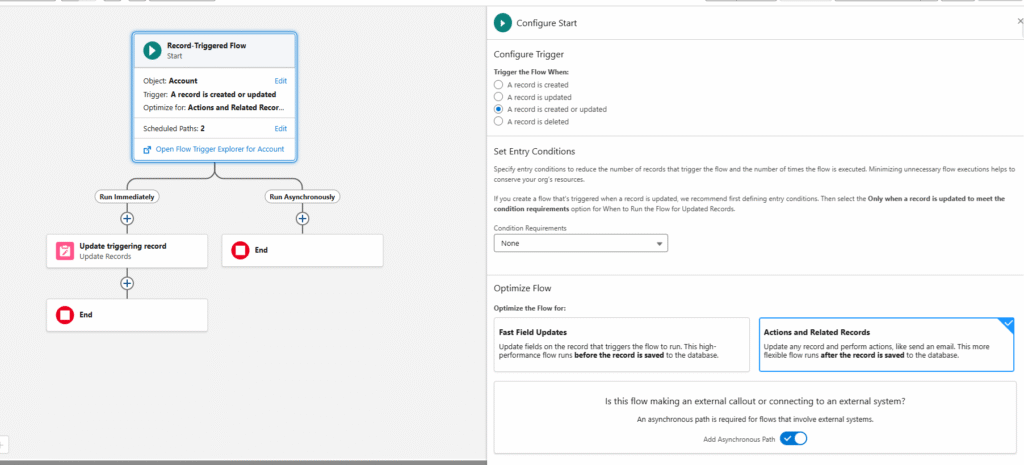Open the Condition Requirements dropdown
1024x465 pixels.
pos(580,243)
